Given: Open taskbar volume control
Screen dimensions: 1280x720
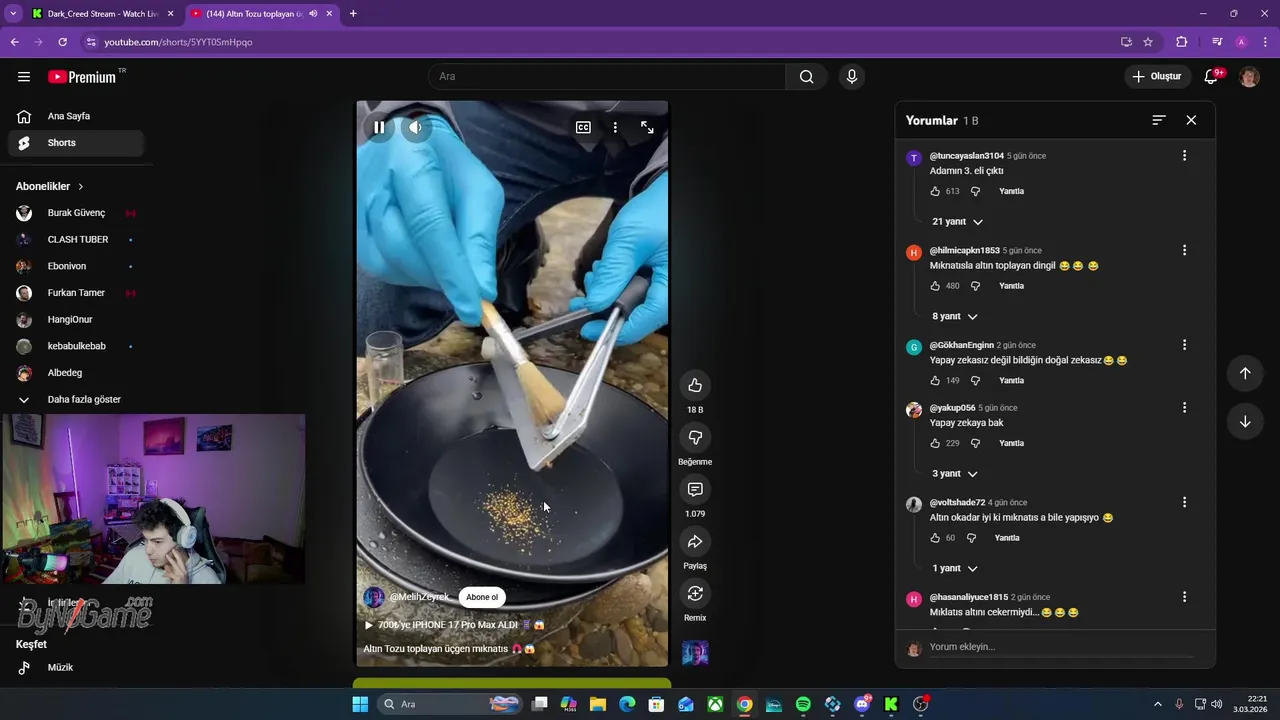Looking at the screenshot, I should pyautogui.click(x=1217, y=704).
